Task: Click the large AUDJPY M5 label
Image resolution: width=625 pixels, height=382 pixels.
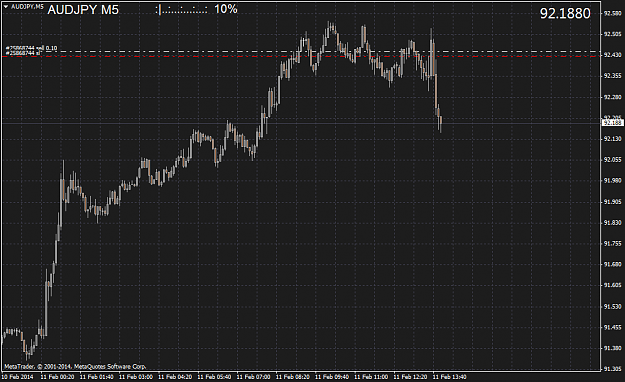Action: pyautogui.click(x=83, y=10)
